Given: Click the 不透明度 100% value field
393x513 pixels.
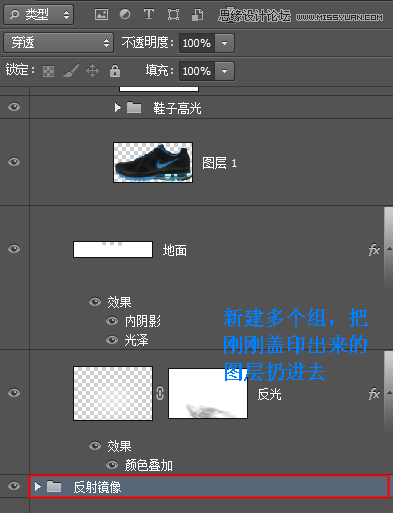Looking at the screenshot, I should click(197, 43).
